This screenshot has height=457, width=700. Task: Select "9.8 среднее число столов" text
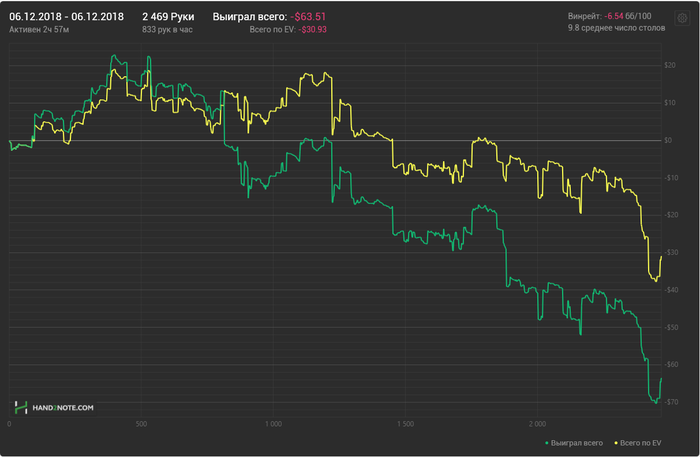click(616, 28)
